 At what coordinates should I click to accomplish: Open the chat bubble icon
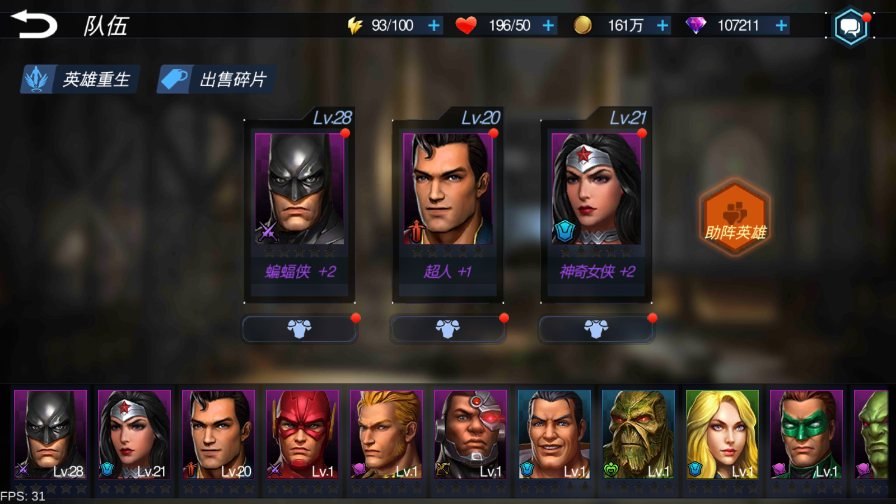pos(850,26)
